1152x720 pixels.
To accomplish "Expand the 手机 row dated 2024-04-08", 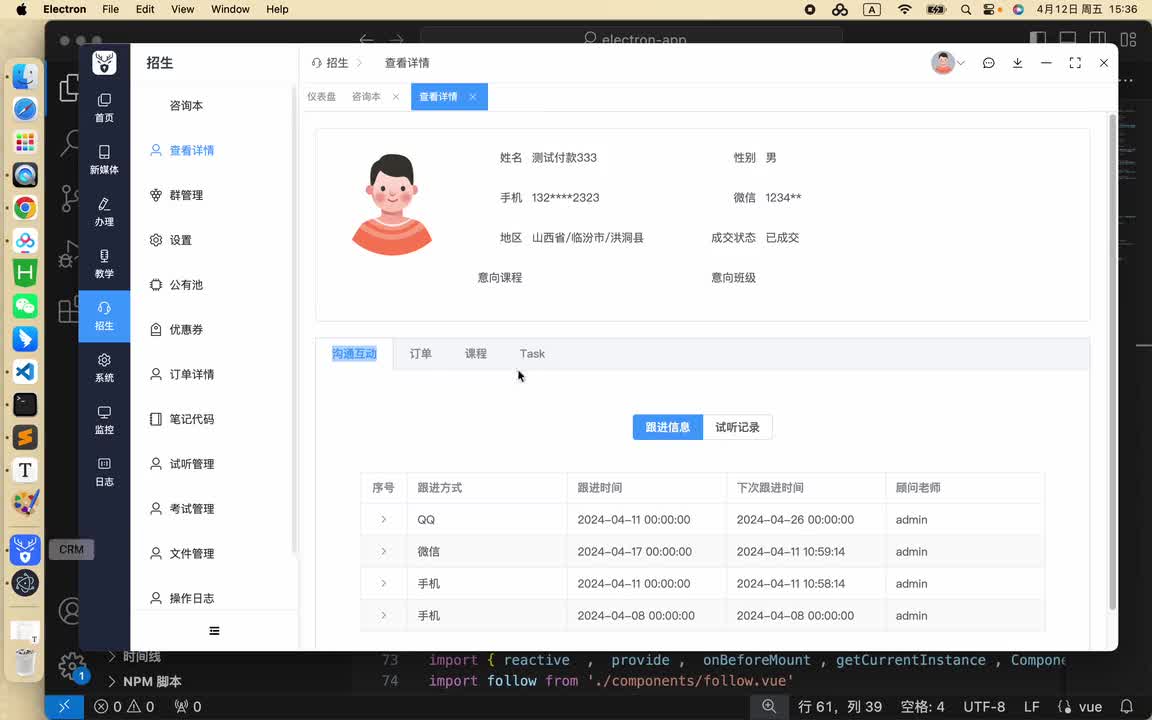I will [x=384, y=616].
